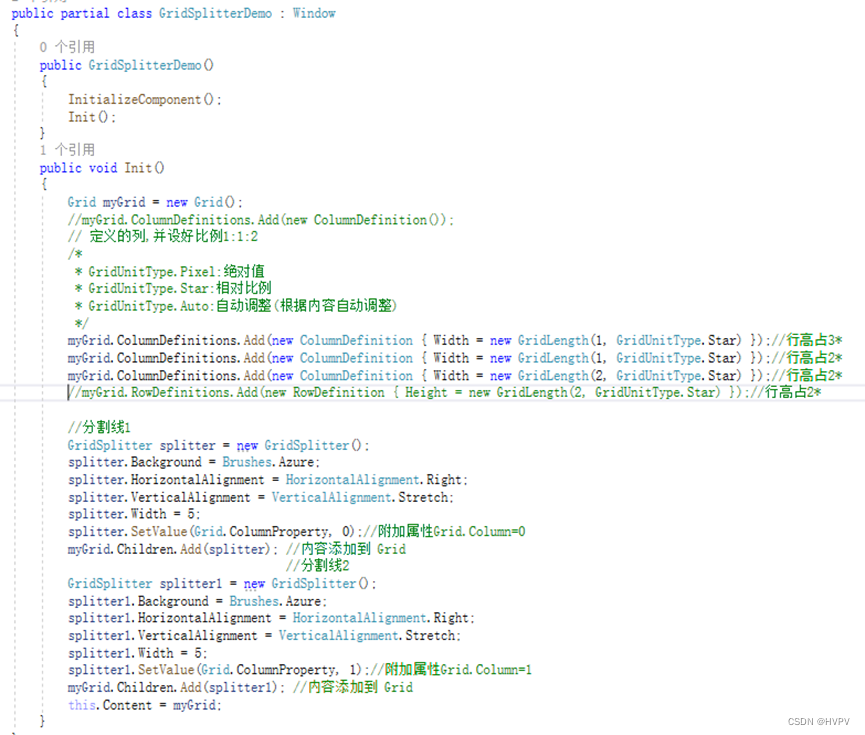Click the comment '定义的列,并设好比例1:1:2'
The image size is (865, 735).
pyautogui.click(x=174, y=237)
